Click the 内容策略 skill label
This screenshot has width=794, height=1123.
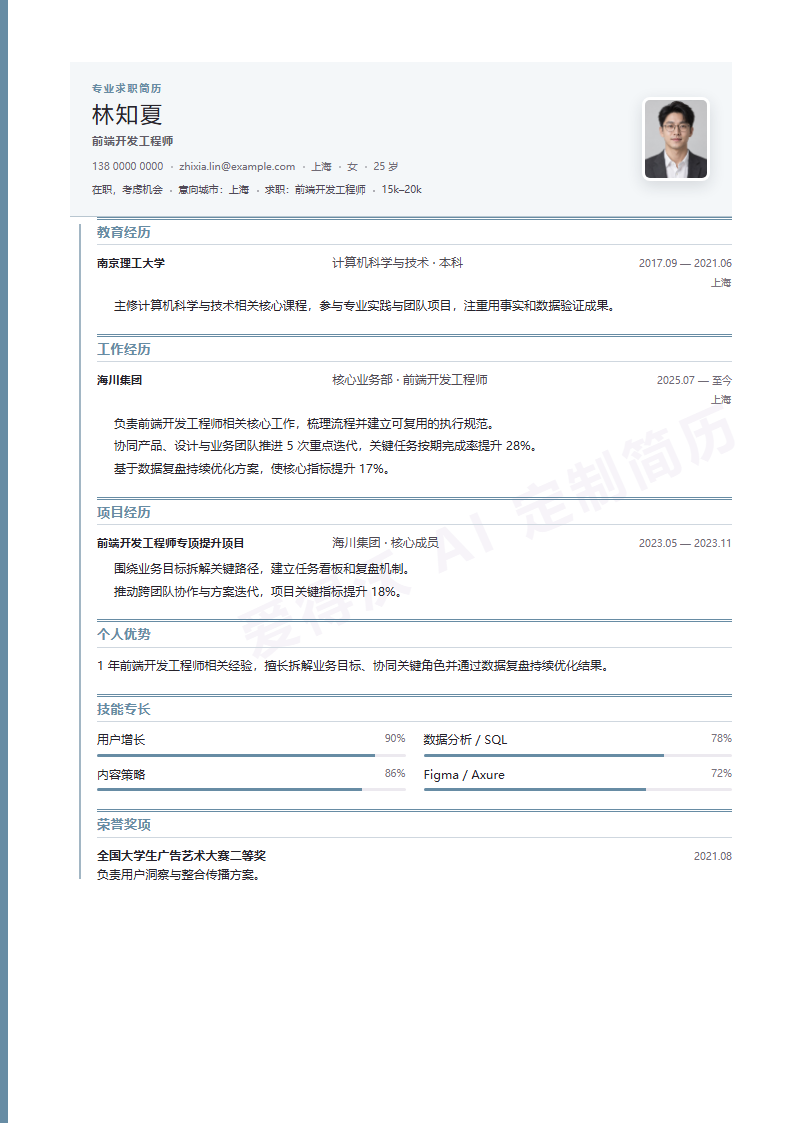tap(121, 775)
